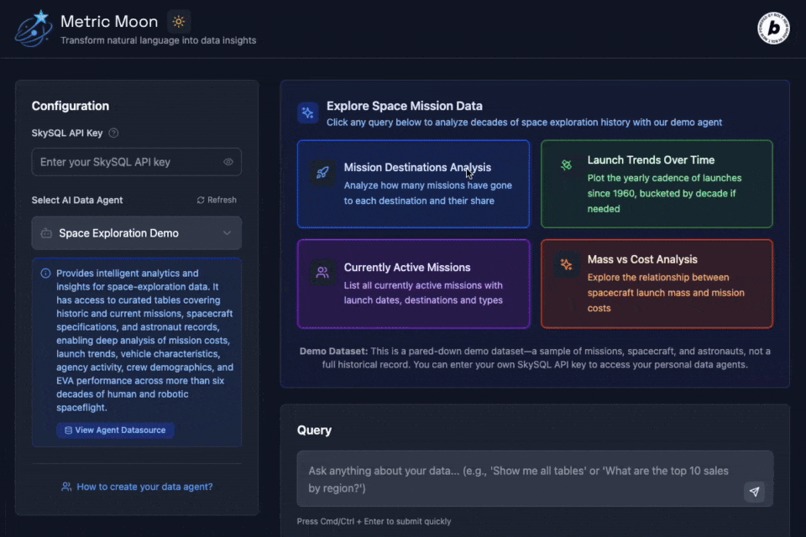This screenshot has width=806, height=537.
Task: Focus the Query text area
Action: tap(535, 479)
